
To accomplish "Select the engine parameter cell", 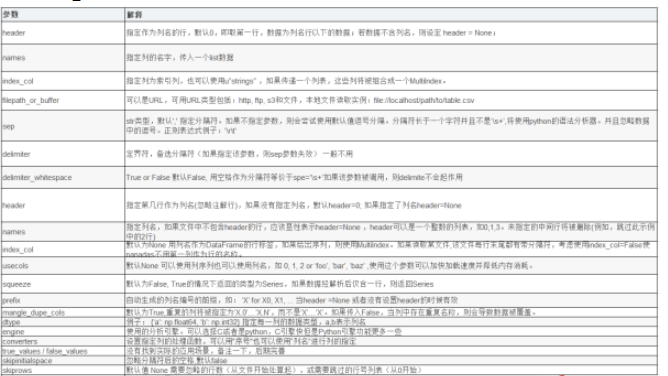I will pos(63,332).
